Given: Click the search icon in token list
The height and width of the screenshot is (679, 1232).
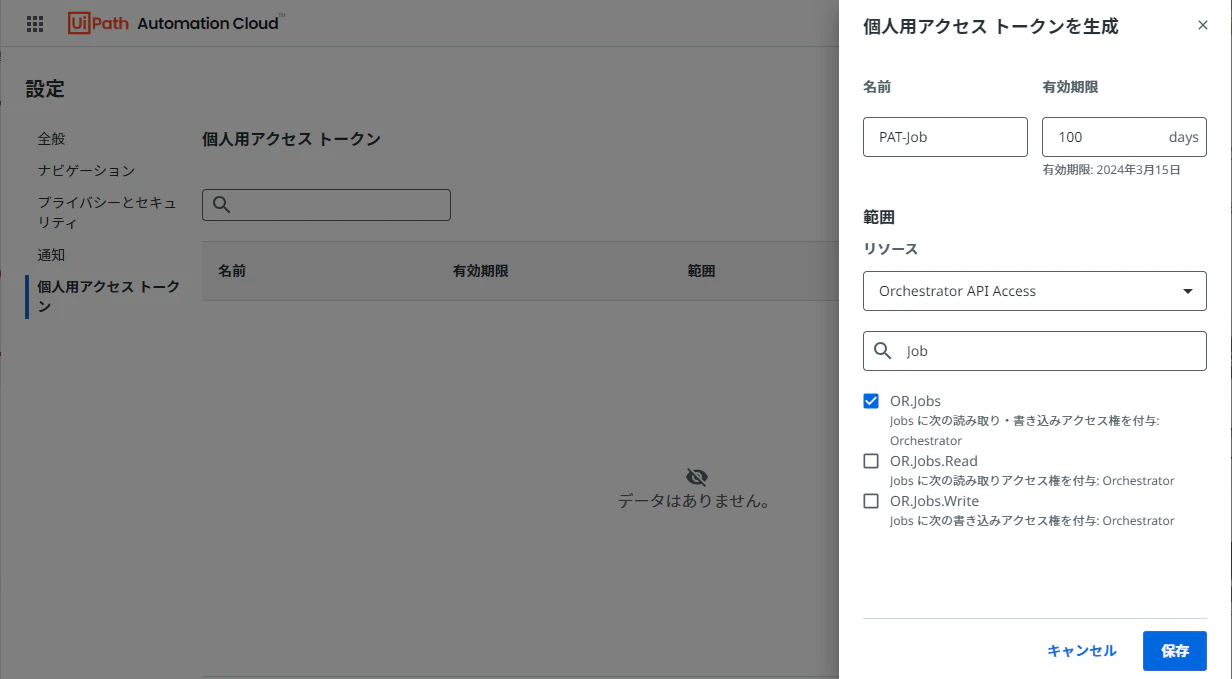Looking at the screenshot, I should 222,205.
